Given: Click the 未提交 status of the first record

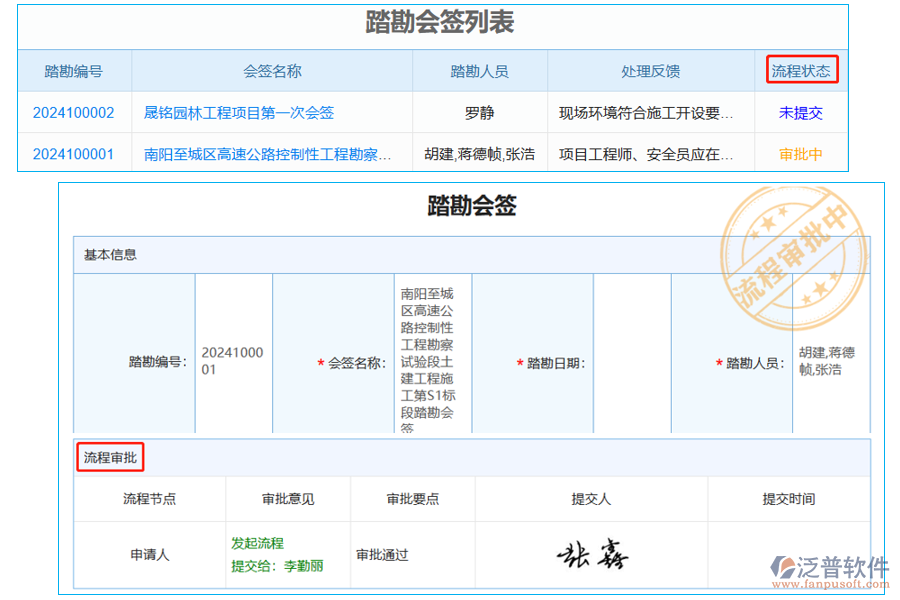Looking at the screenshot, I should (800, 113).
